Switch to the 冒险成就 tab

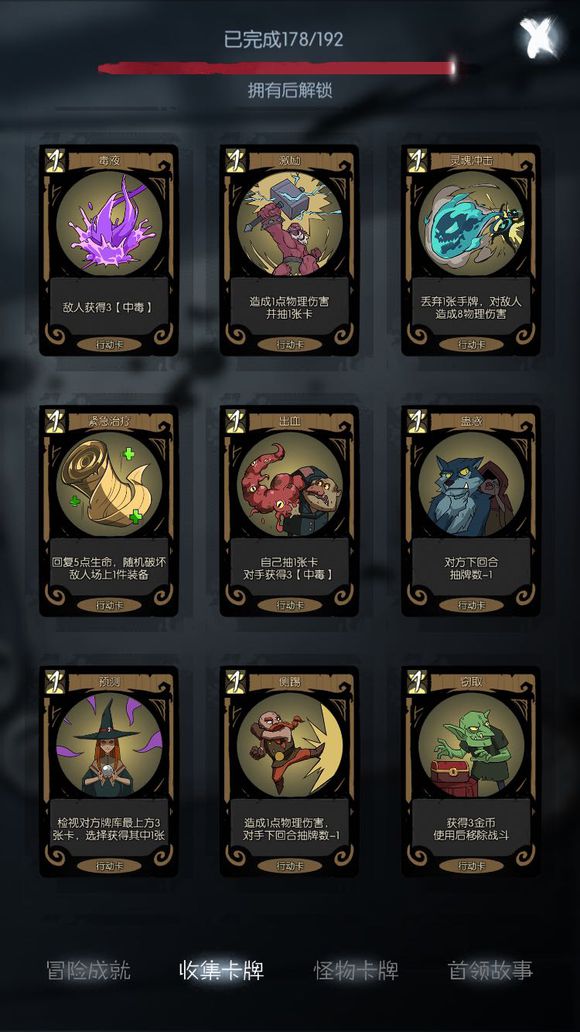point(89,970)
